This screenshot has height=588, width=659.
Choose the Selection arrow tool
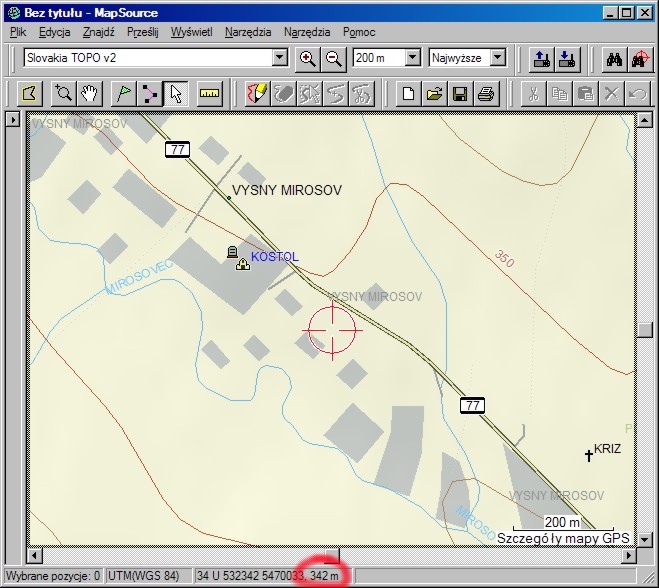(x=176, y=93)
